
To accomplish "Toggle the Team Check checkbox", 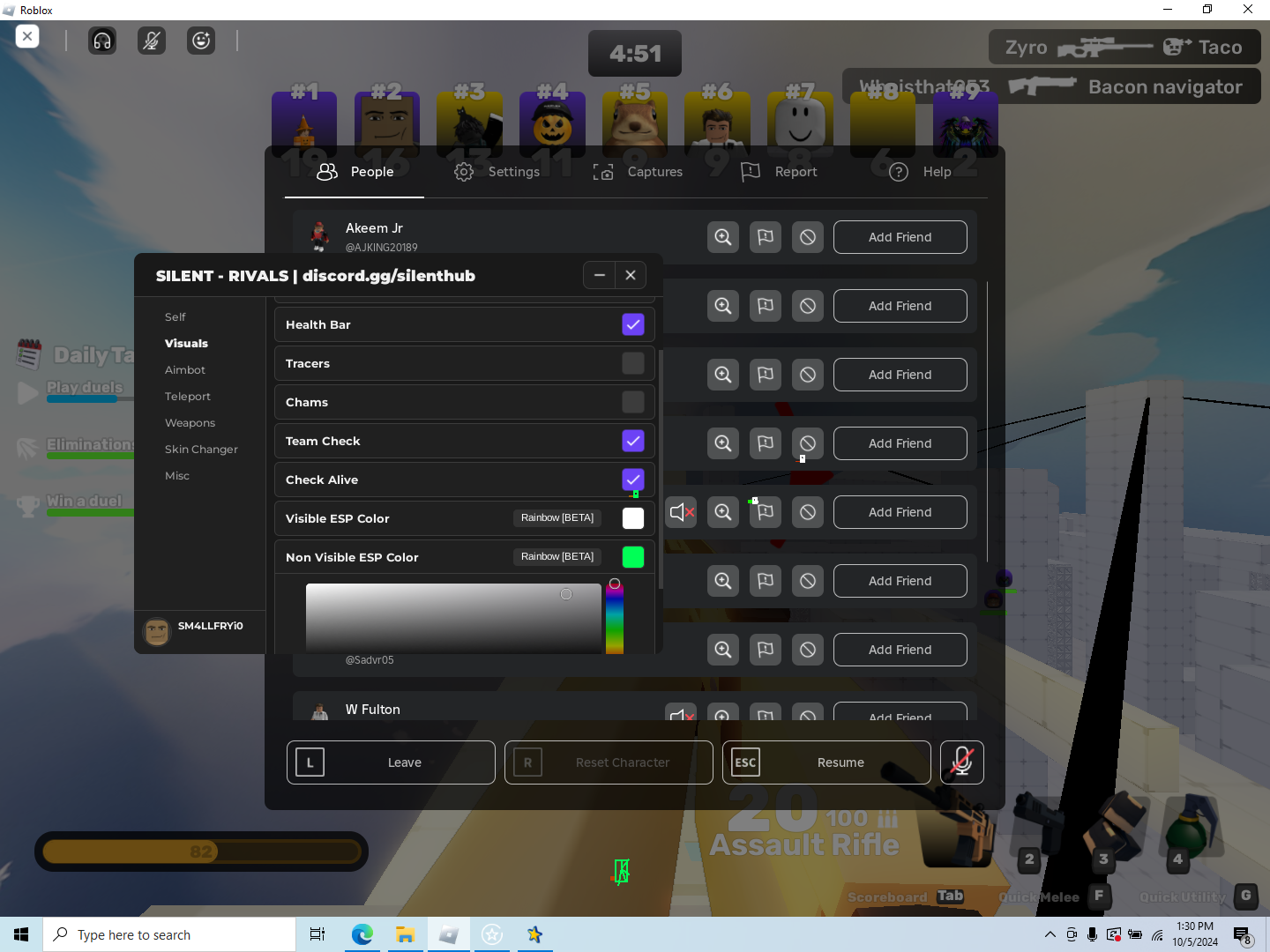I will pos(633,441).
